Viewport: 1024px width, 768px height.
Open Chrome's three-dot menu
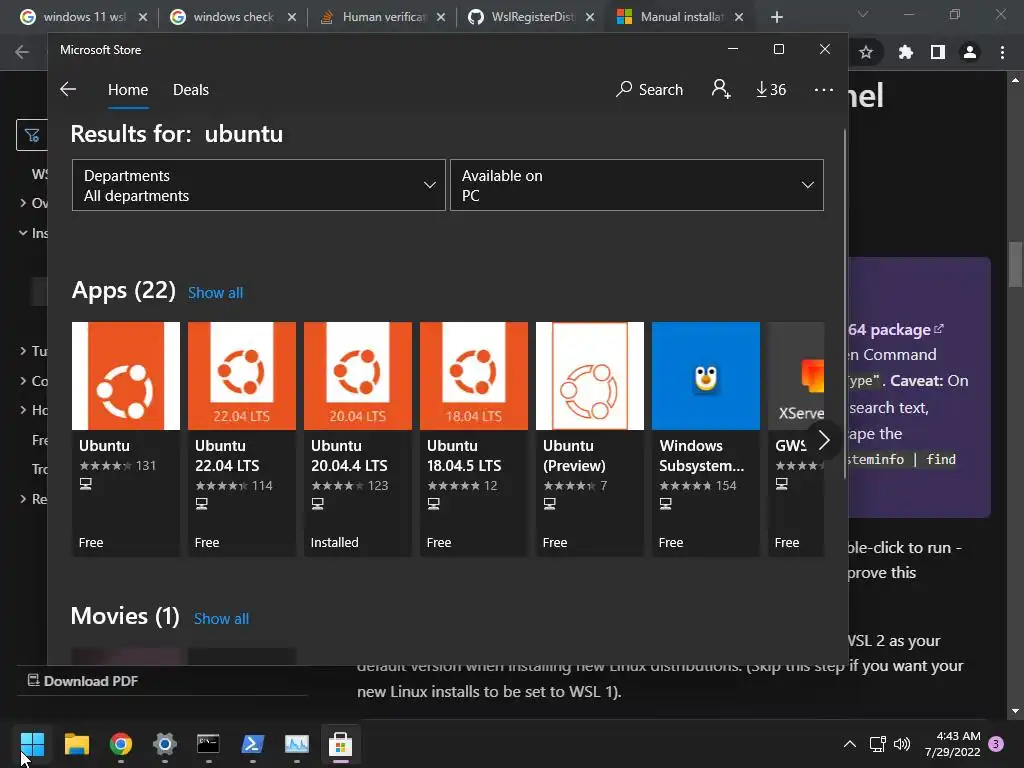click(x=1002, y=52)
